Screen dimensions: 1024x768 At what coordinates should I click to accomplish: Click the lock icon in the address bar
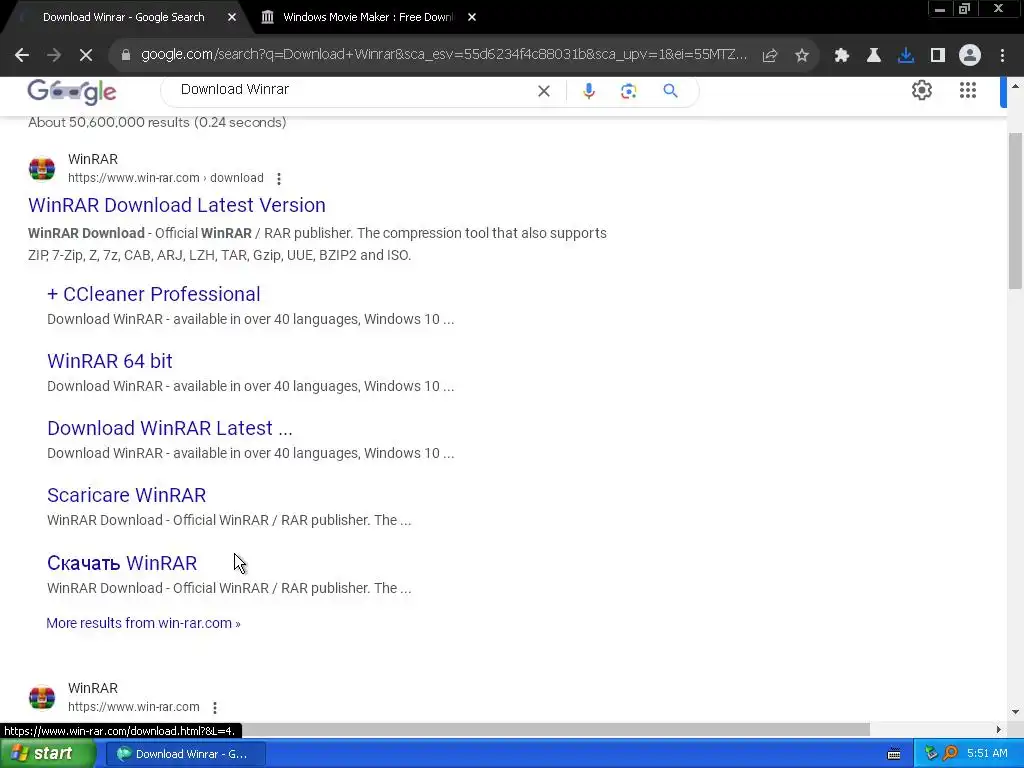[x=126, y=55]
